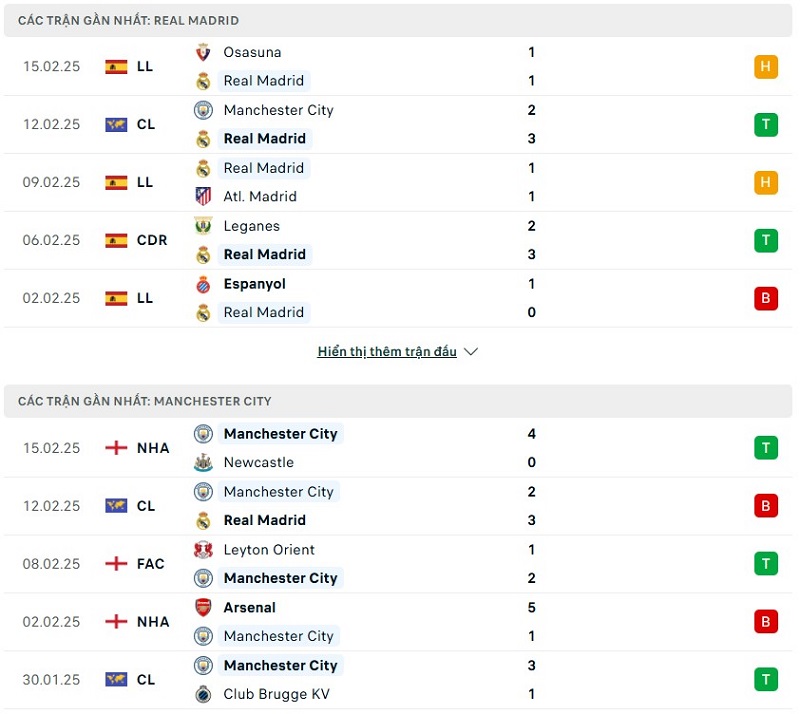
Task: Open the 'Hiển thị thêm trận đấu' link
Action: tap(387, 352)
